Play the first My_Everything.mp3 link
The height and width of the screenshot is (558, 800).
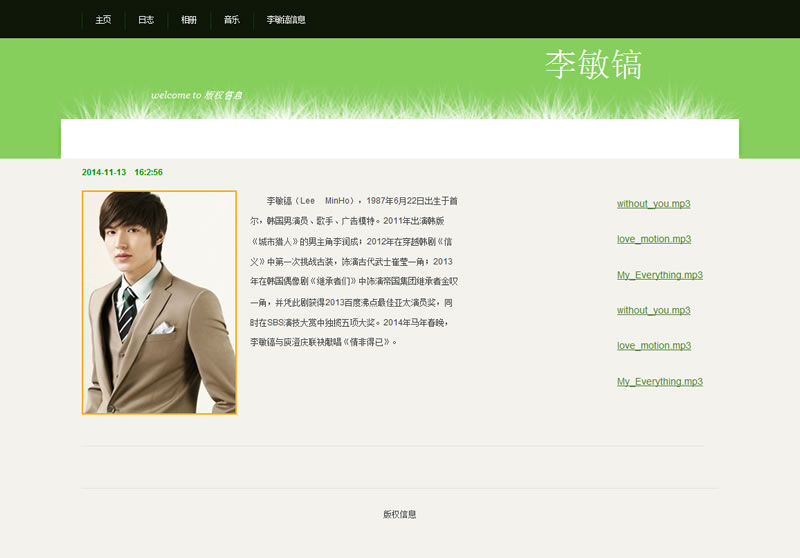(x=659, y=275)
